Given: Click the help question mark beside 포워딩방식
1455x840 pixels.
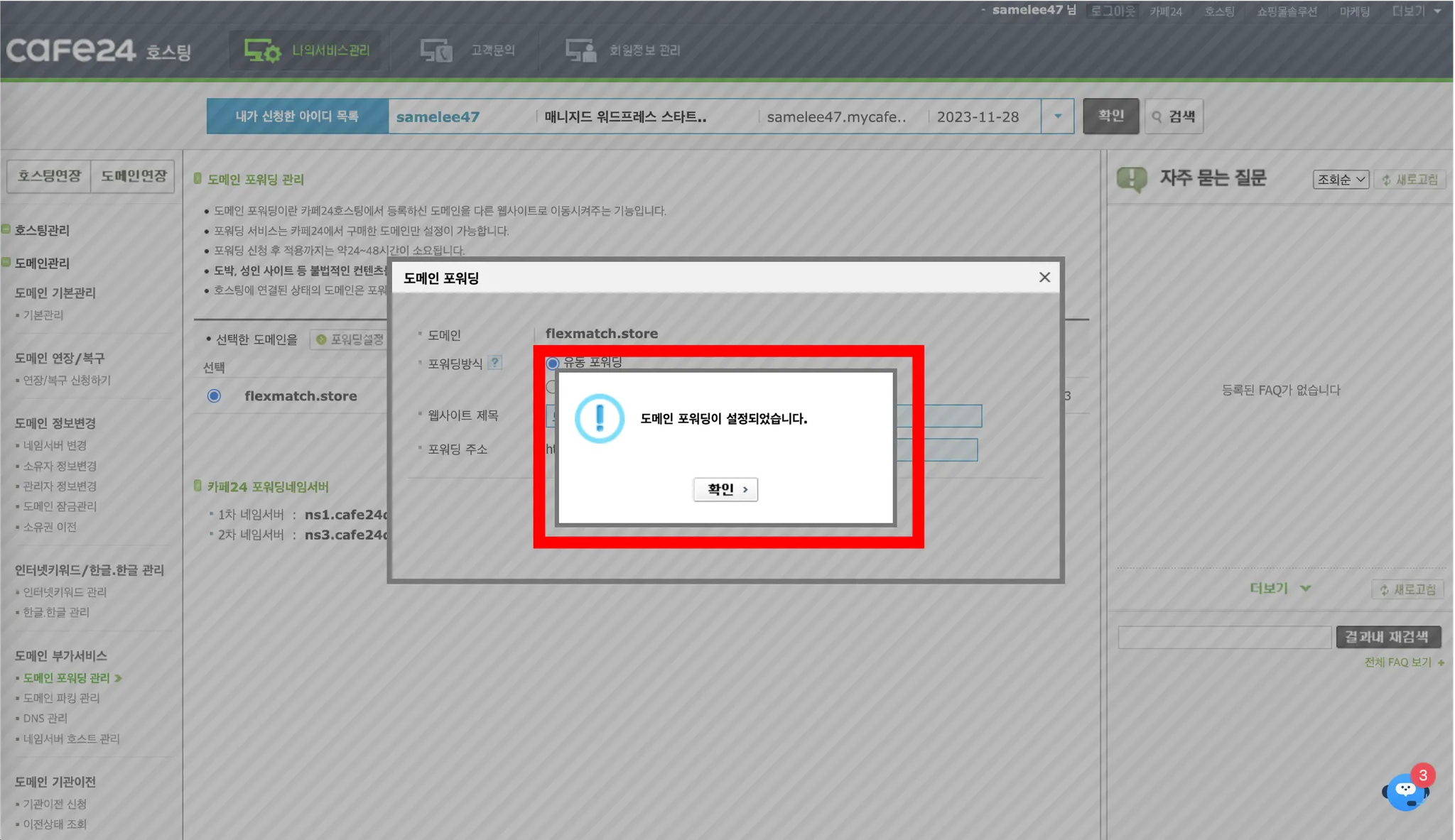Looking at the screenshot, I should click(x=495, y=362).
